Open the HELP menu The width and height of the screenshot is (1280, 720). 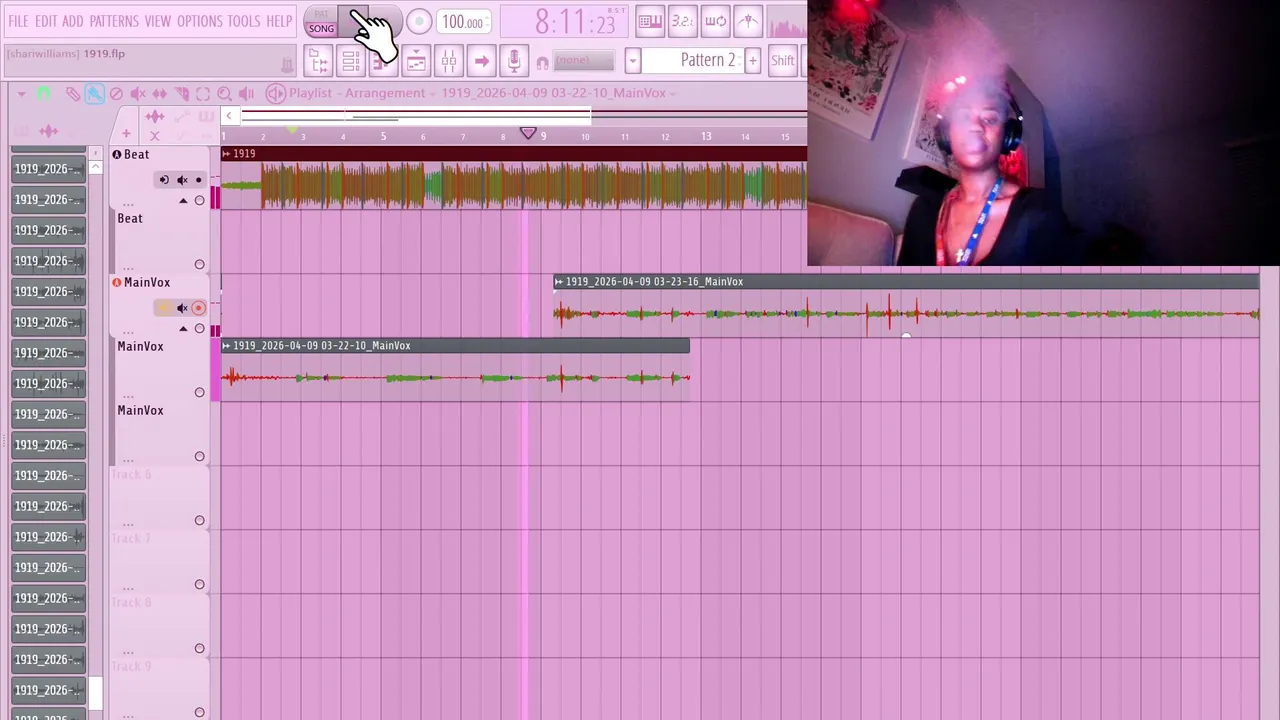(279, 21)
